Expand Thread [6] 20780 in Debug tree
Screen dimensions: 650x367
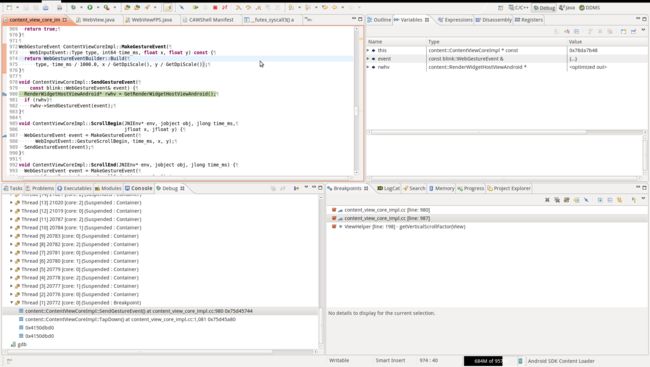(x=11, y=261)
